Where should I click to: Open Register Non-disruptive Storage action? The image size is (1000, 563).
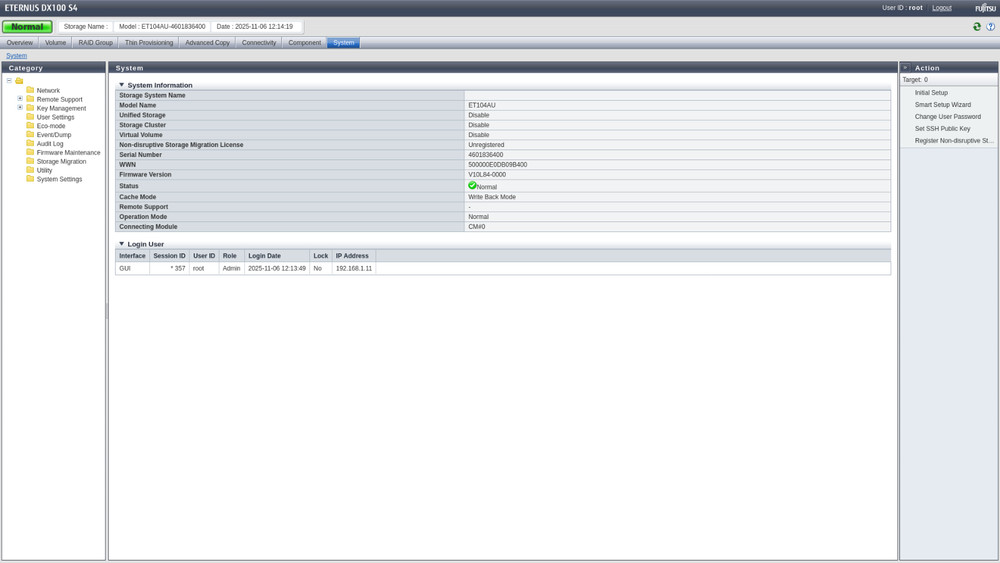point(954,140)
